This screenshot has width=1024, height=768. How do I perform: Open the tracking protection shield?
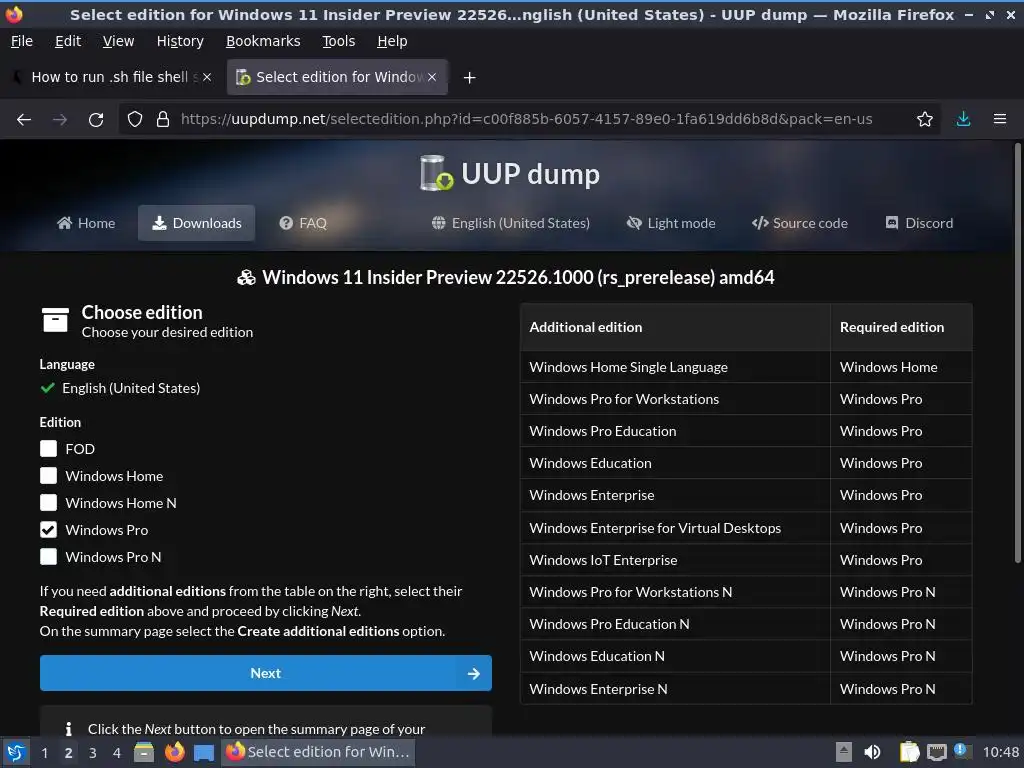pos(135,120)
